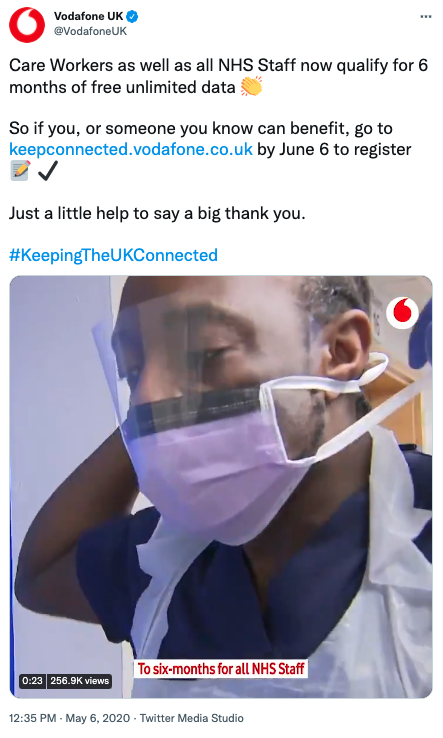Click the 'Just a little help' sentence
The image size is (443, 738).
click(x=157, y=214)
